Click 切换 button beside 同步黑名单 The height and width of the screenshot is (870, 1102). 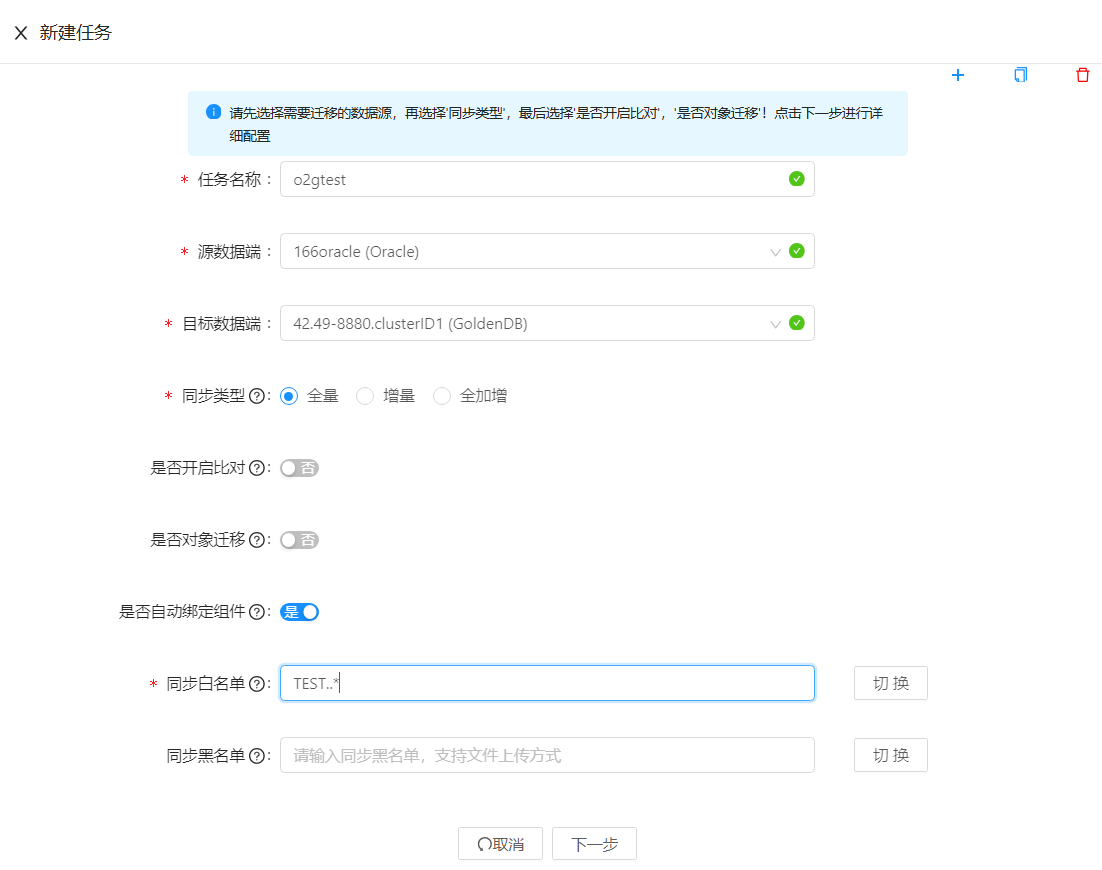pyautogui.click(x=890, y=755)
